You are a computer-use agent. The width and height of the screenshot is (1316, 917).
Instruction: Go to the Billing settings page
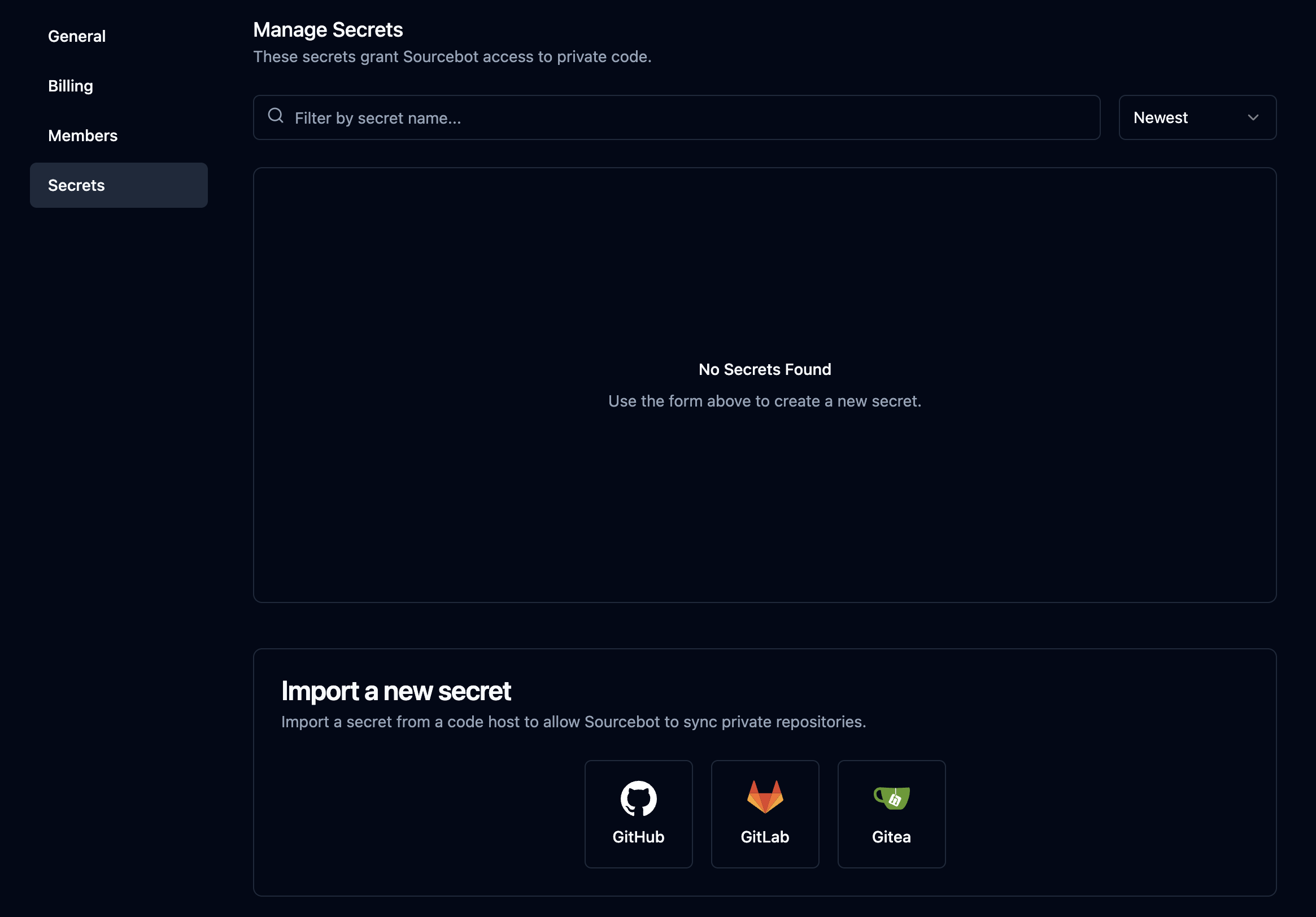coord(71,86)
